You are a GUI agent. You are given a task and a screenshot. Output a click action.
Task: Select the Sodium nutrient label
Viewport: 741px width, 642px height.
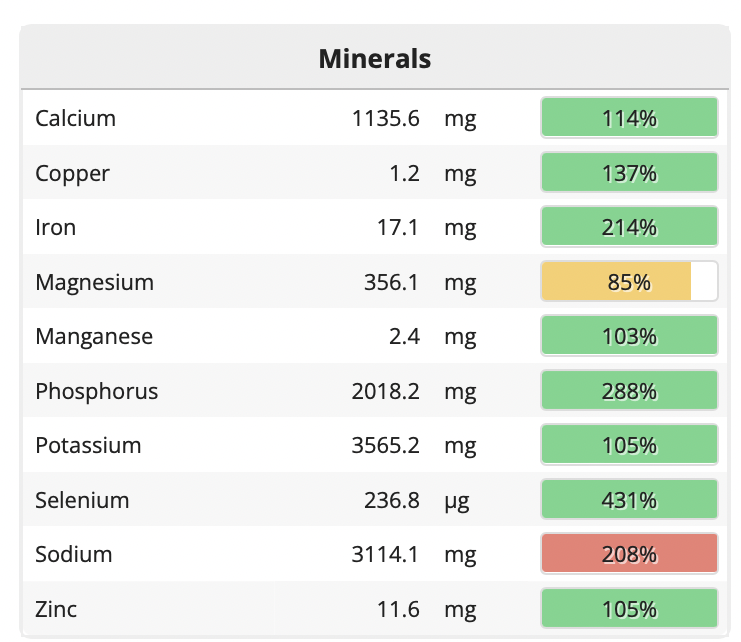pyautogui.click(x=74, y=554)
